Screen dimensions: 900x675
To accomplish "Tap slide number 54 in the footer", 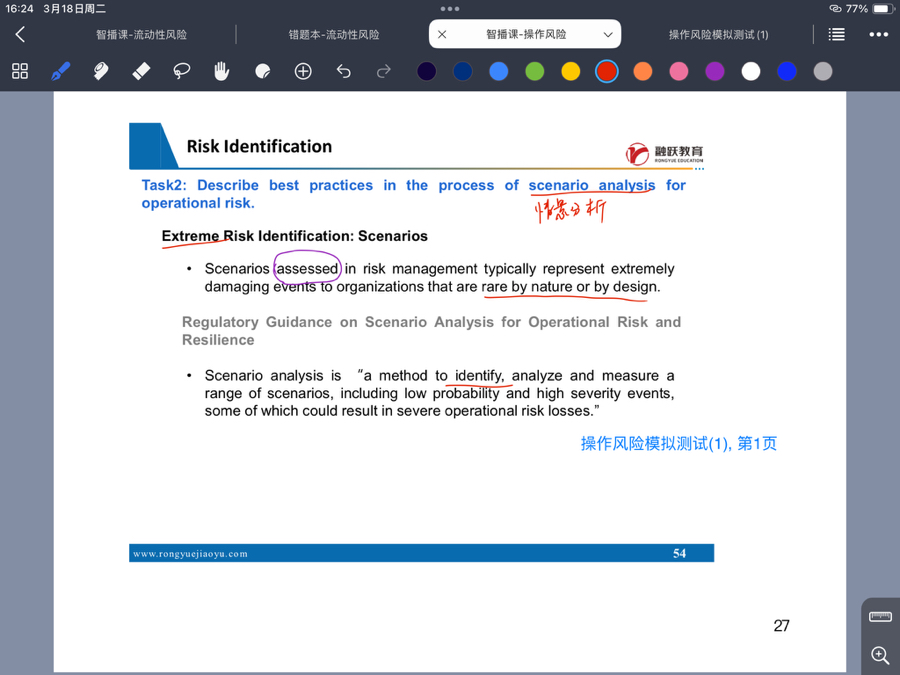I will [x=680, y=553].
